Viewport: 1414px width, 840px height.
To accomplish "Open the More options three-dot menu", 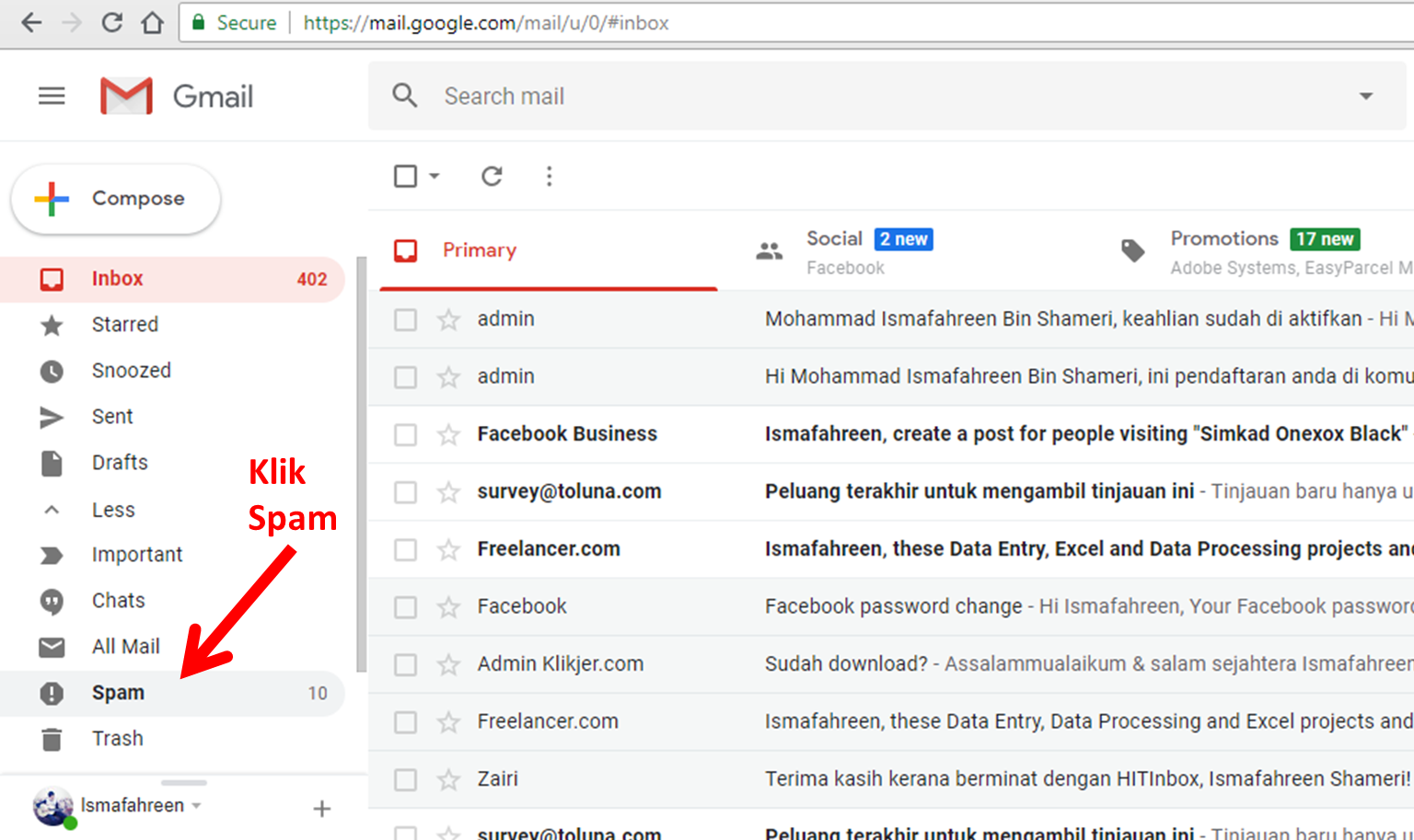I will (x=549, y=176).
